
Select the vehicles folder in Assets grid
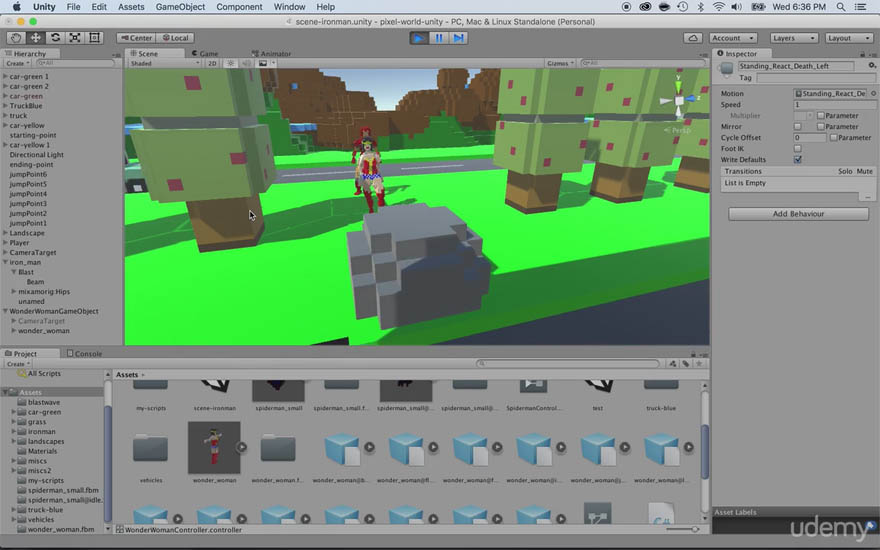pos(150,448)
